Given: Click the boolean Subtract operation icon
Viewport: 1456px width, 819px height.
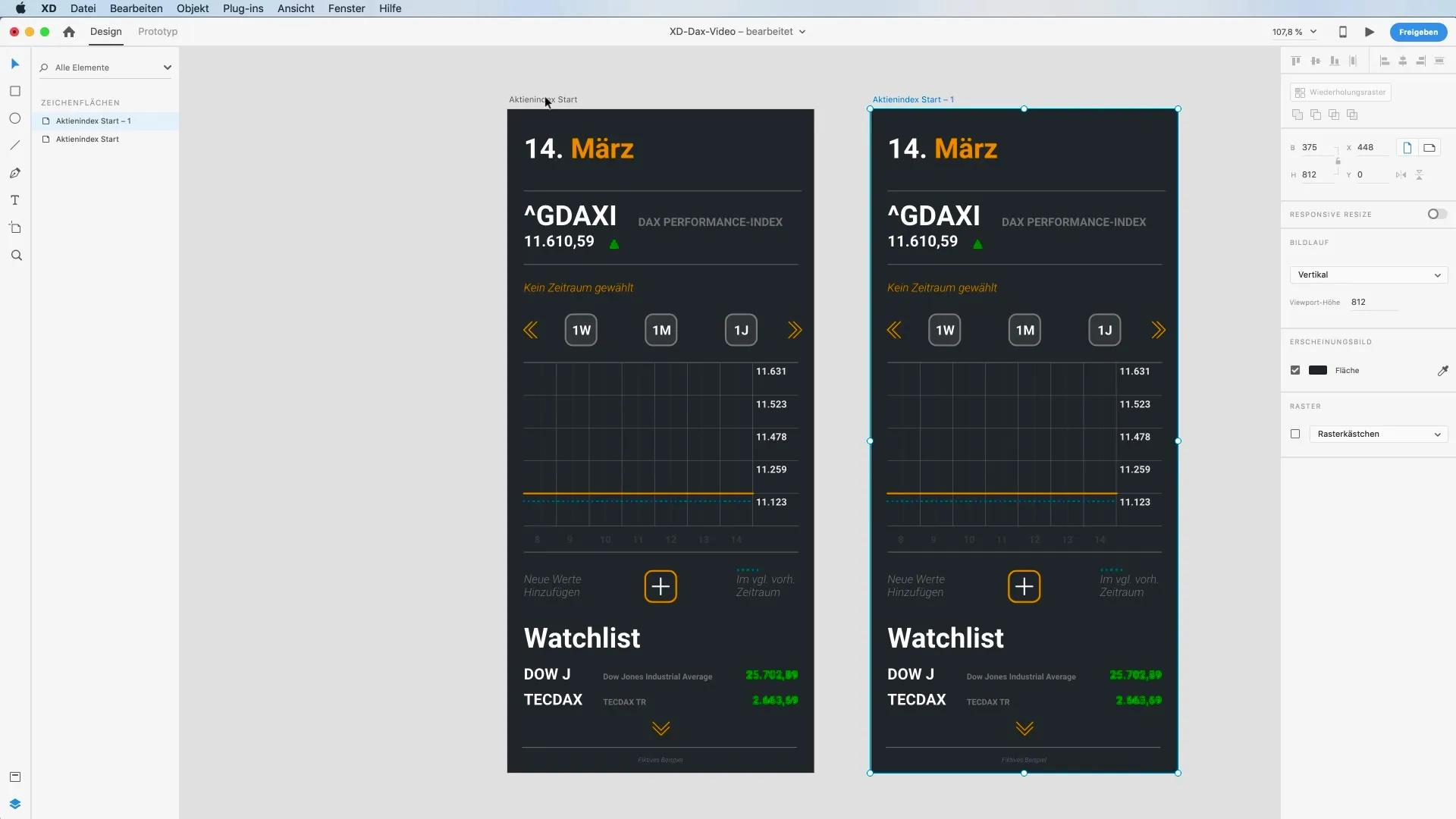Looking at the screenshot, I should coord(1316,115).
